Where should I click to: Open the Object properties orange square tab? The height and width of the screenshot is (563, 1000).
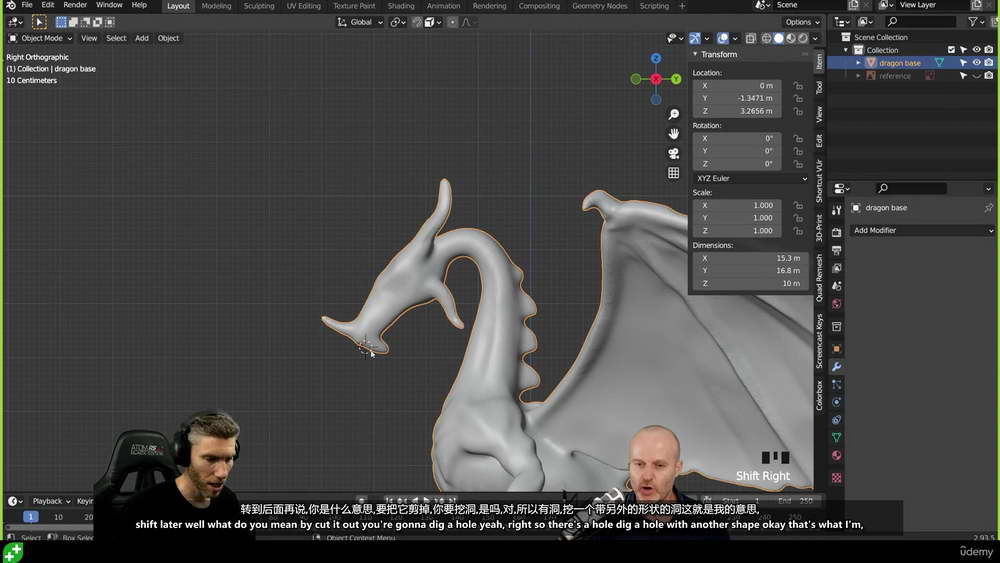pos(837,349)
